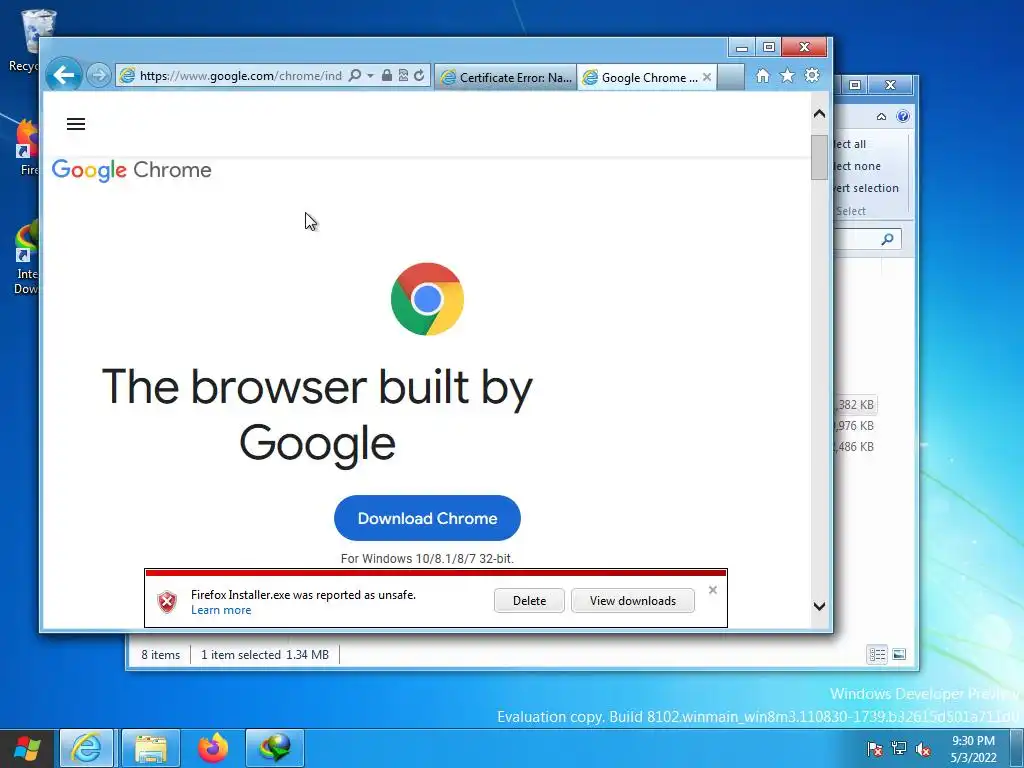Go back using the browser Back arrow
This screenshot has width=1024, height=768.
[63, 75]
